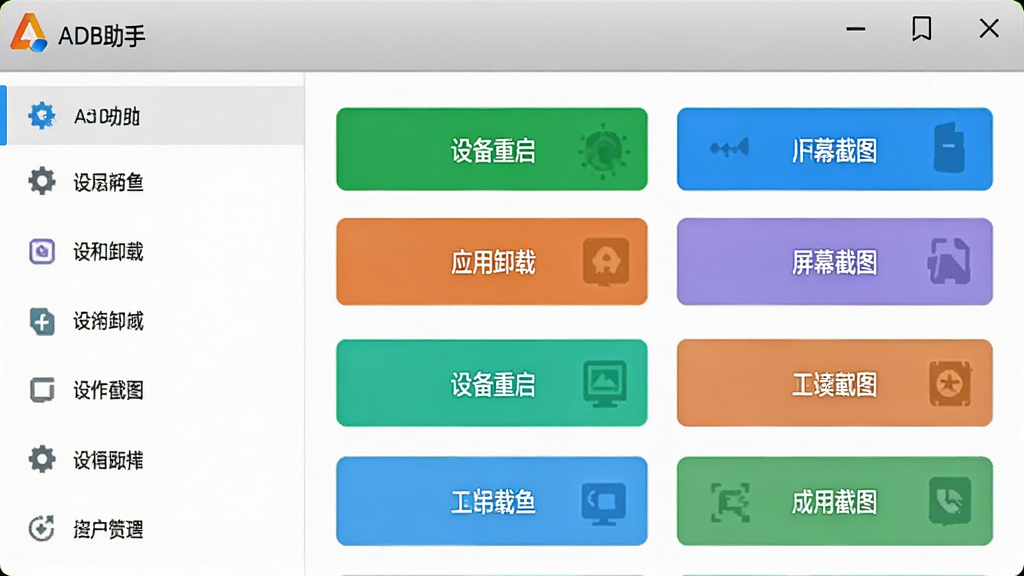
Task: Click the ADB助手 app logo
Action: (29, 33)
